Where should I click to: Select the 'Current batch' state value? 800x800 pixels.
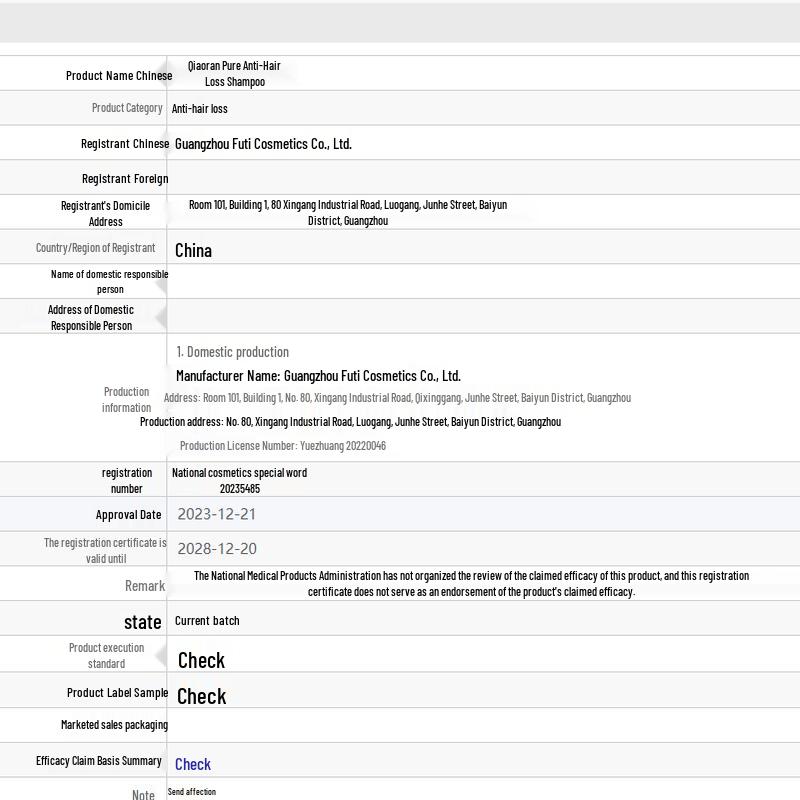[x=207, y=621]
